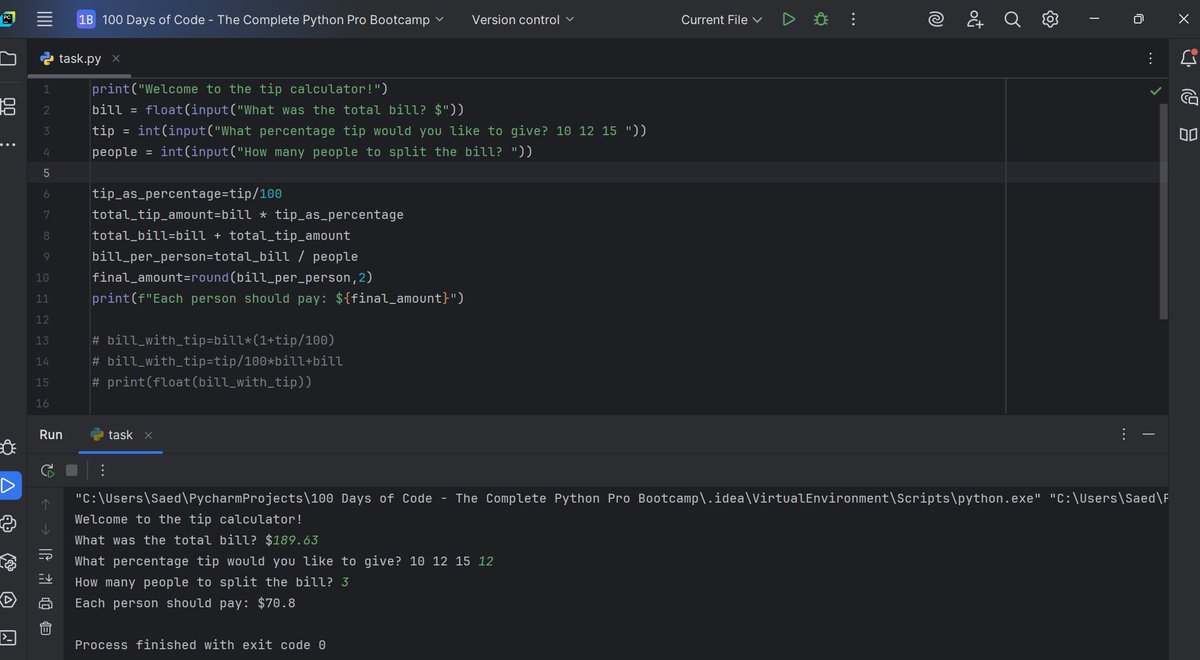Image resolution: width=1200 pixels, height=660 pixels.
Task: Open the Version control dropdown
Action: tap(523, 19)
